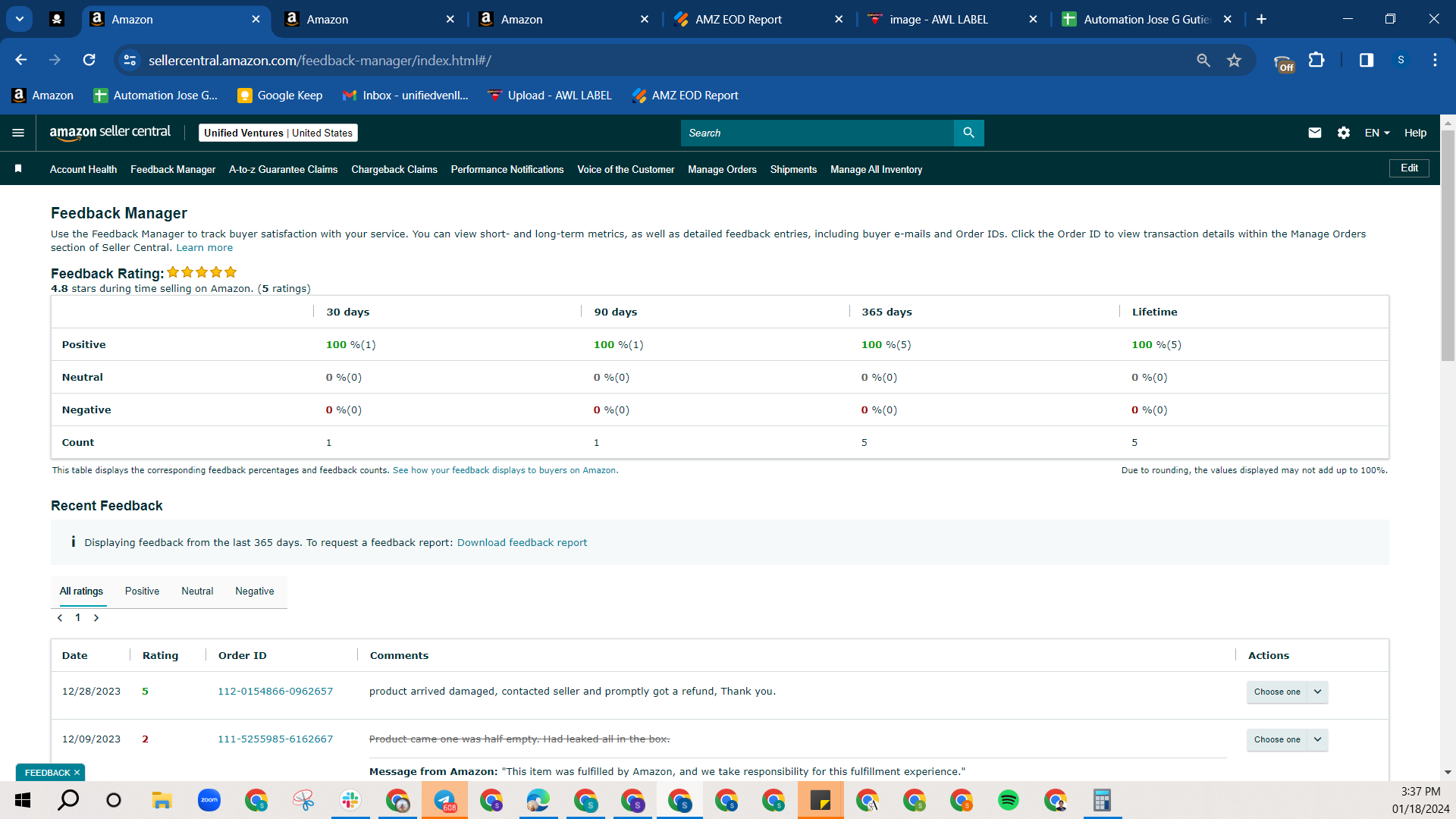Open Manage All Inventory
The height and width of the screenshot is (819, 1456).
coord(876,169)
